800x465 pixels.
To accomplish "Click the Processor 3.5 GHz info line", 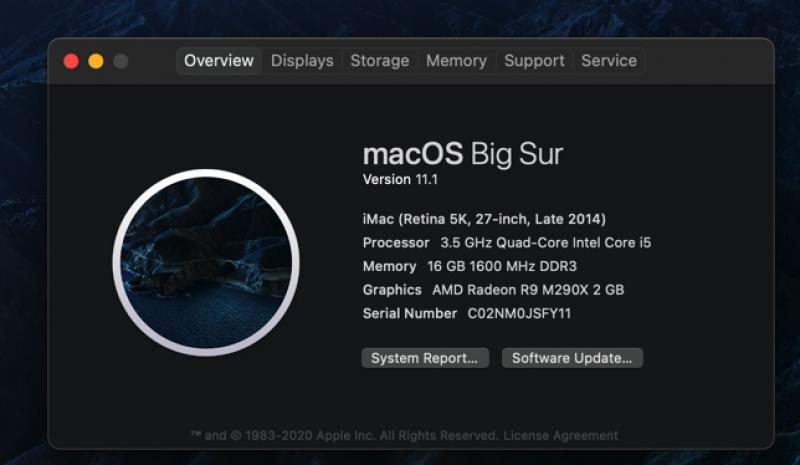I will (x=507, y=242).
